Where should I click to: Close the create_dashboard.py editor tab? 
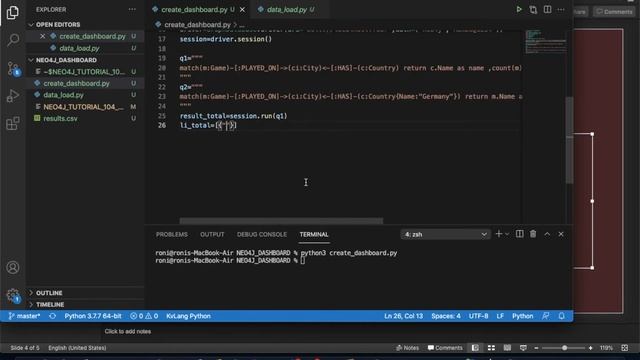242,9
